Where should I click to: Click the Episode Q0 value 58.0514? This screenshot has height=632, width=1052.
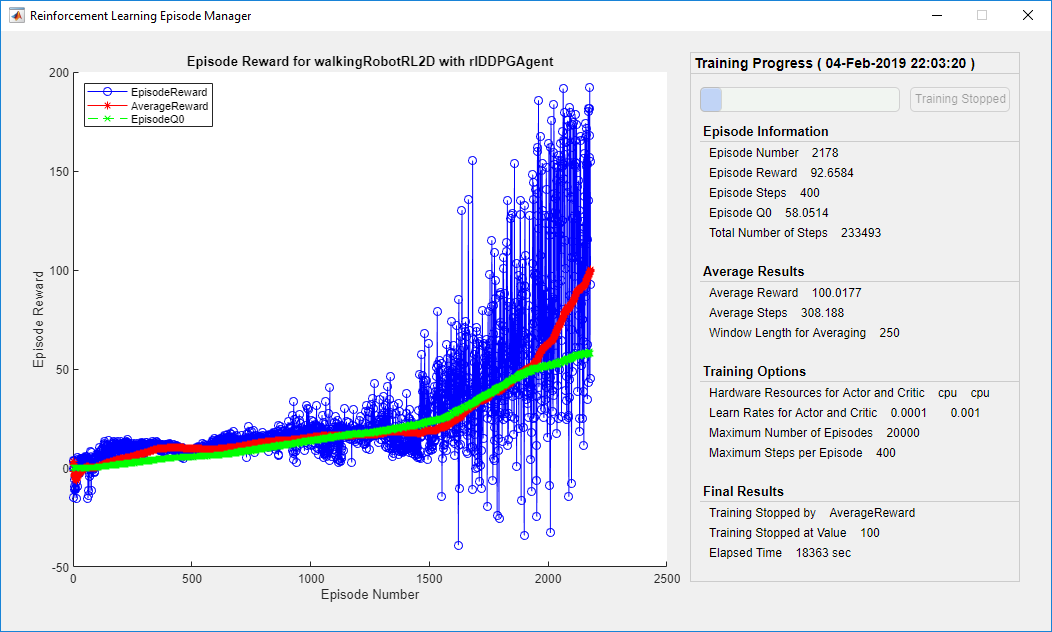tap(806, 213)
